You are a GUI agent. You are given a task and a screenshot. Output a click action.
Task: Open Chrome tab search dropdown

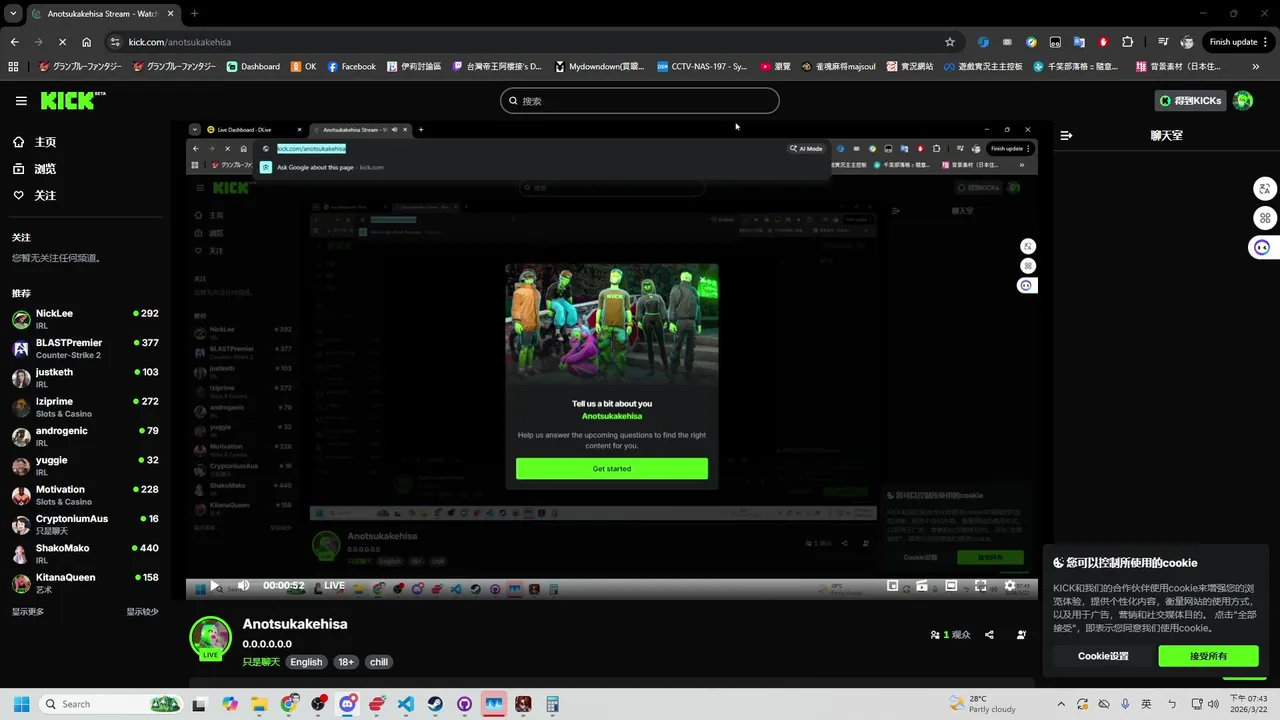(13, 14)
